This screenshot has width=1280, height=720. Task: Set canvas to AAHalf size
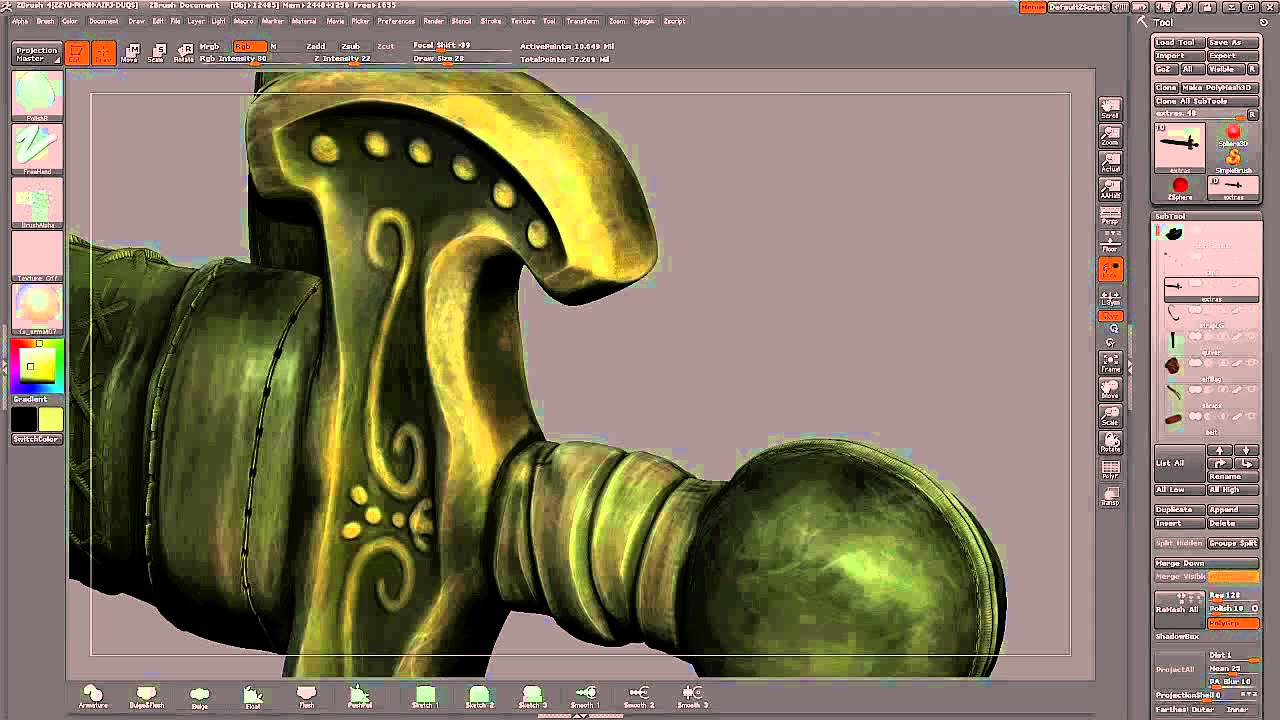tap(1110, 189)
